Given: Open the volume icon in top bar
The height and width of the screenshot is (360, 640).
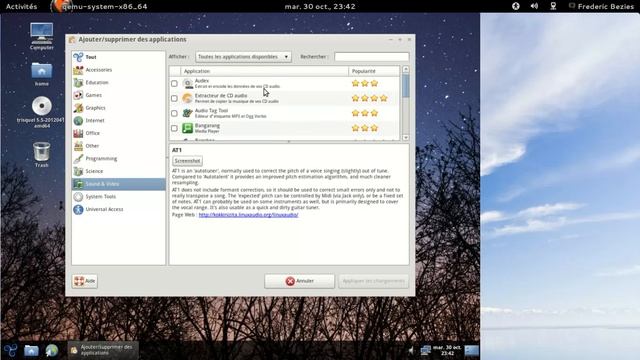Looking at the screenshot, I should [534, 6].
